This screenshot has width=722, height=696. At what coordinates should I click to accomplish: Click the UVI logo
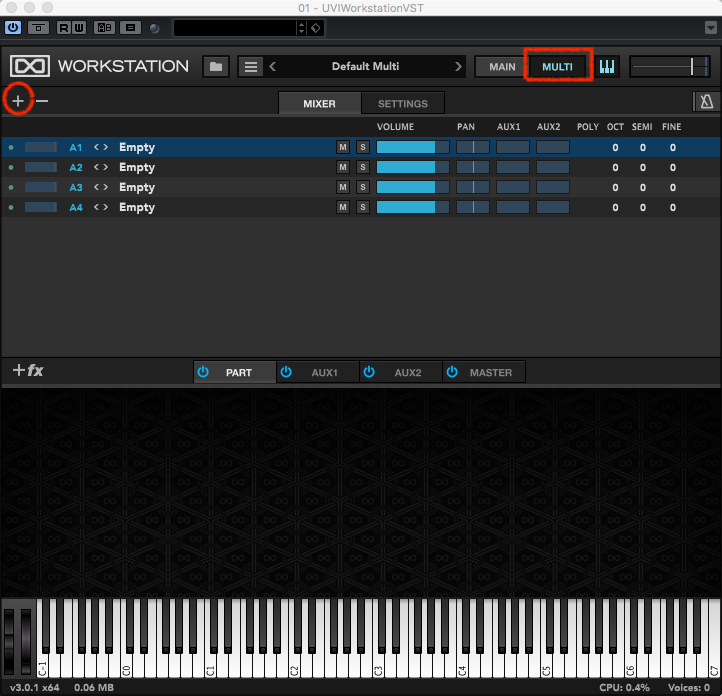click(x=30, y=66)
